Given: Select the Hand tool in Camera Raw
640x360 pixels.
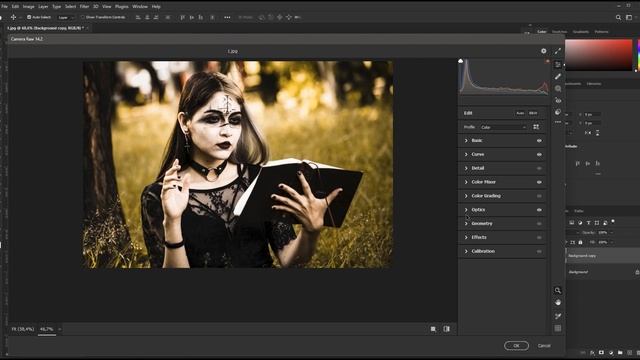Looking at the screenshot, I should (558, 302).
